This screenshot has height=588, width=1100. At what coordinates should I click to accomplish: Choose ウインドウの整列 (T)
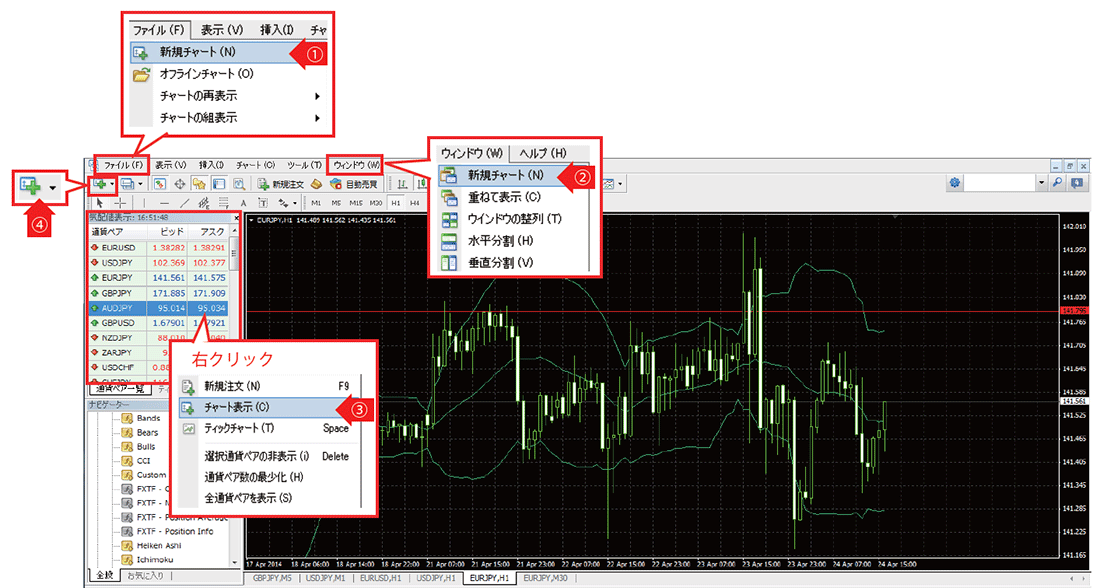pyautogui.click(x=514, y=219)
